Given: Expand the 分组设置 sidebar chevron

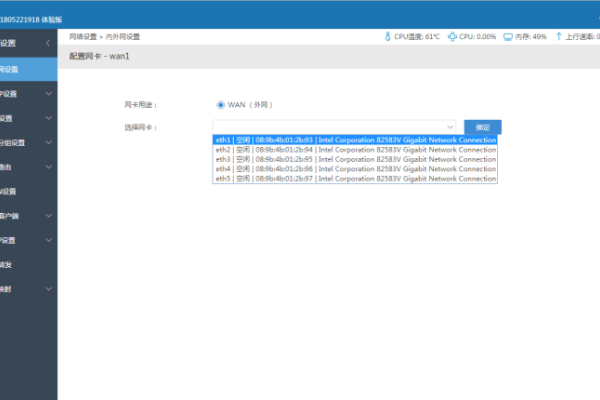Looking at the screenshot, I should (x=49, y=142).
